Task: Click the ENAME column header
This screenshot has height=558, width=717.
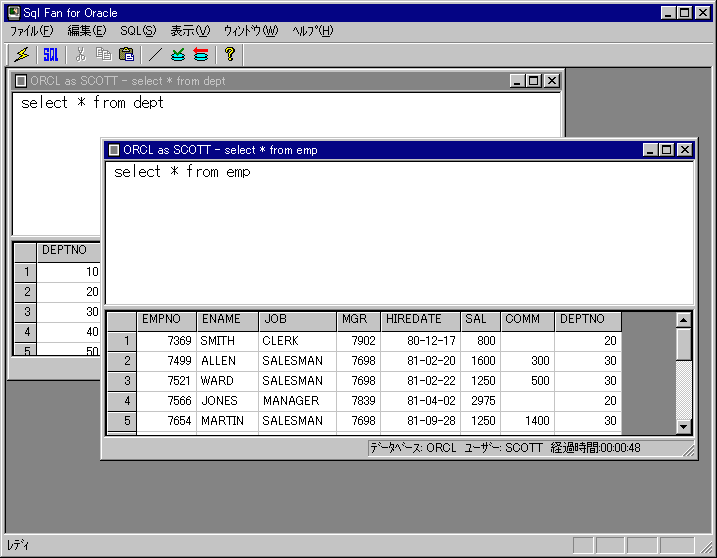Action: click(x=228, y=321)
